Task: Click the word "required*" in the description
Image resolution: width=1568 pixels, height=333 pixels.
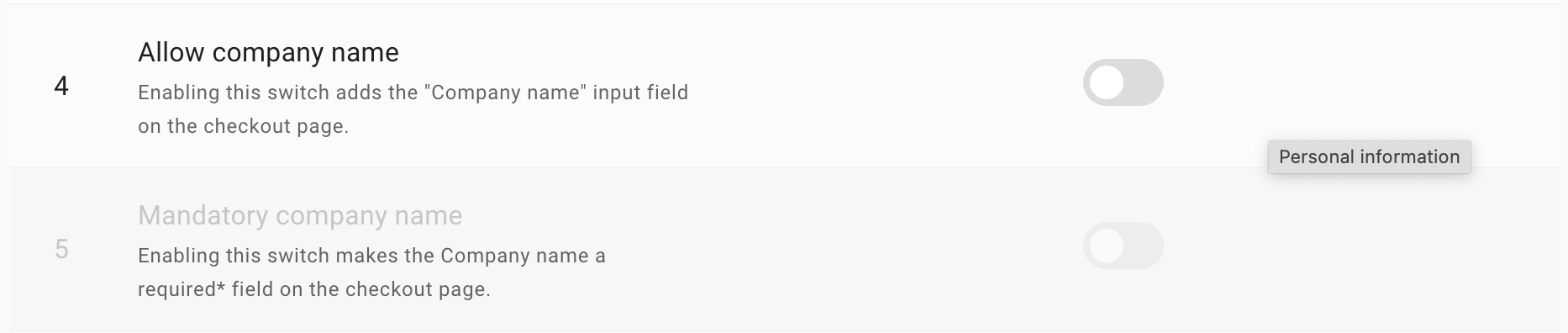Action: coord(182,289)
